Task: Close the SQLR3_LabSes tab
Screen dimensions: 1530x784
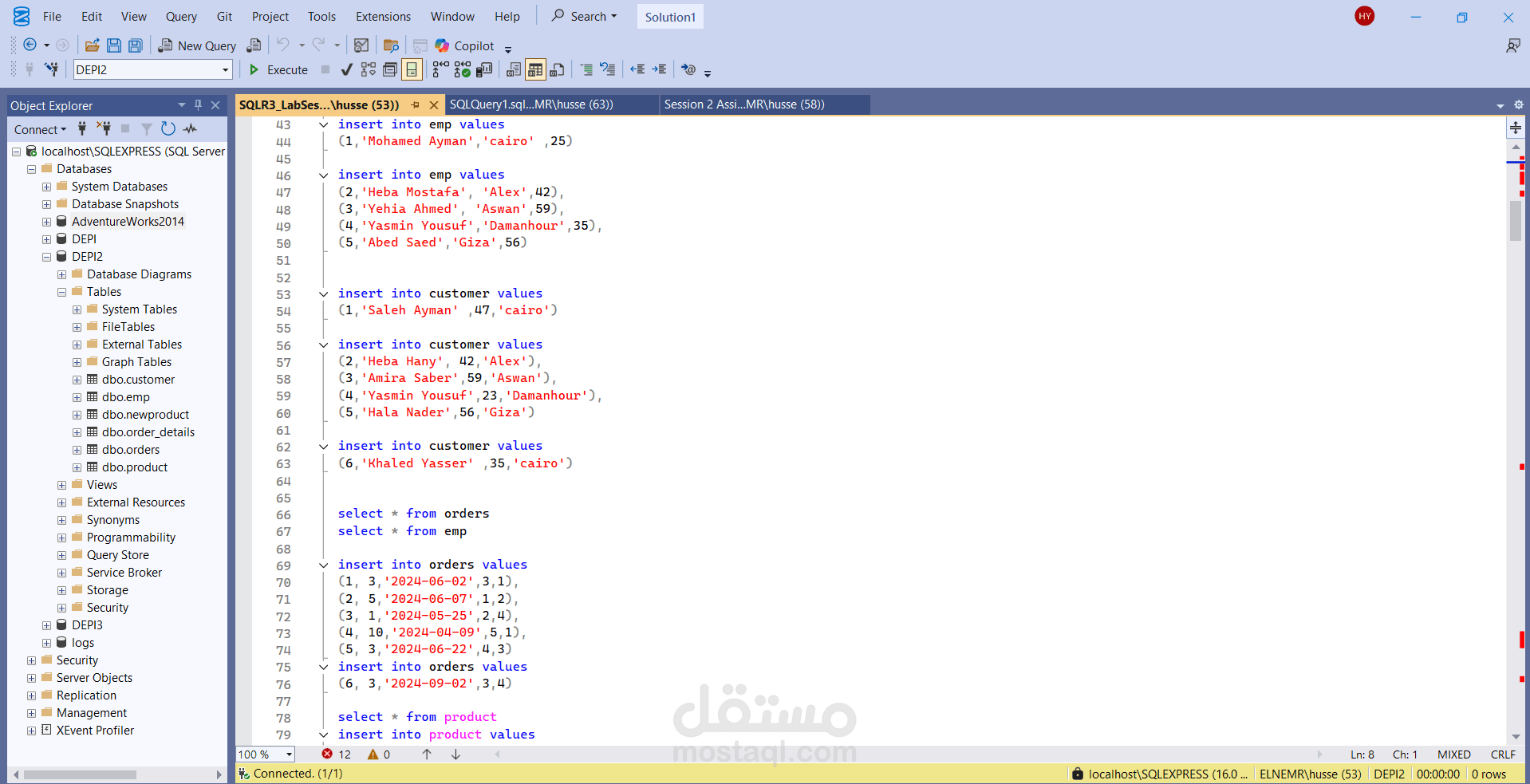Action: [x=434, y=104]
